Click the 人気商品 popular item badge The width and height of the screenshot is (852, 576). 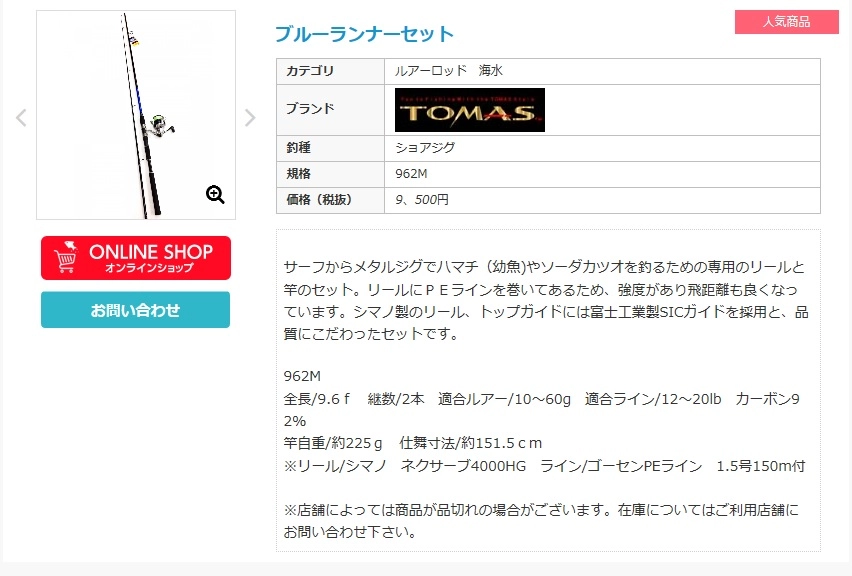click(786, 22)
